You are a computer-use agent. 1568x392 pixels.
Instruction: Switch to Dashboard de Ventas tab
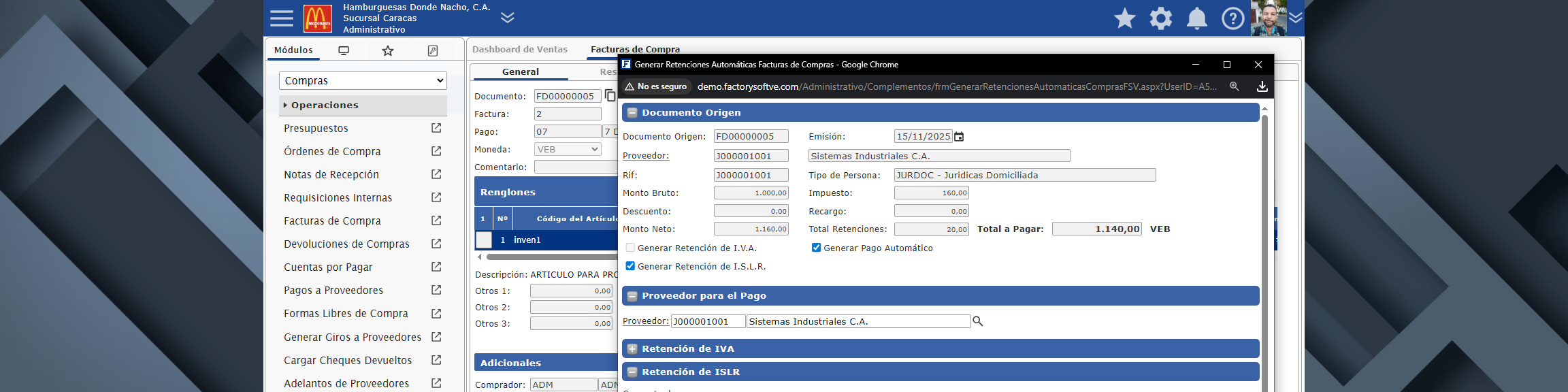pyautogui.click(x=519, y=49)
